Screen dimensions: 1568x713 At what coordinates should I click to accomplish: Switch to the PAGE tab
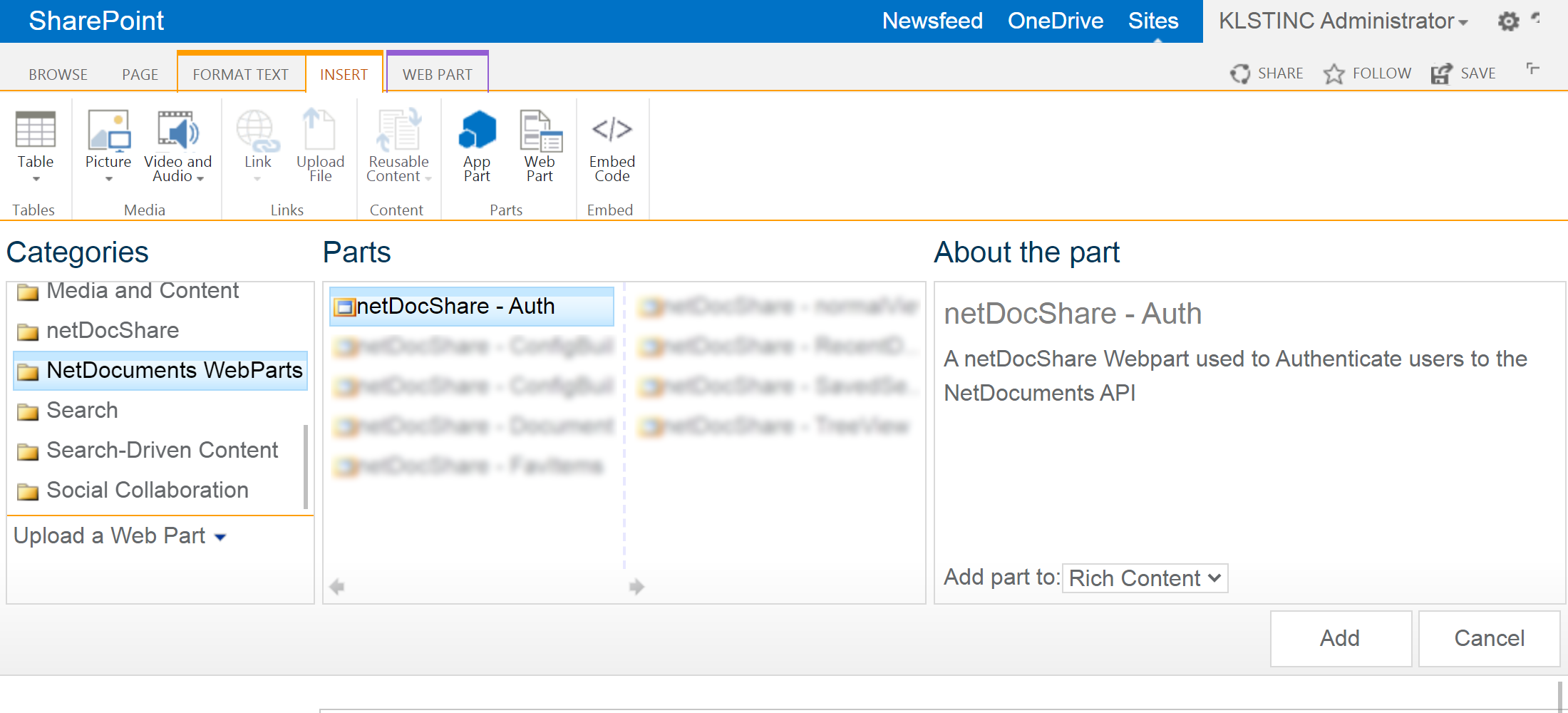point(140,74)
